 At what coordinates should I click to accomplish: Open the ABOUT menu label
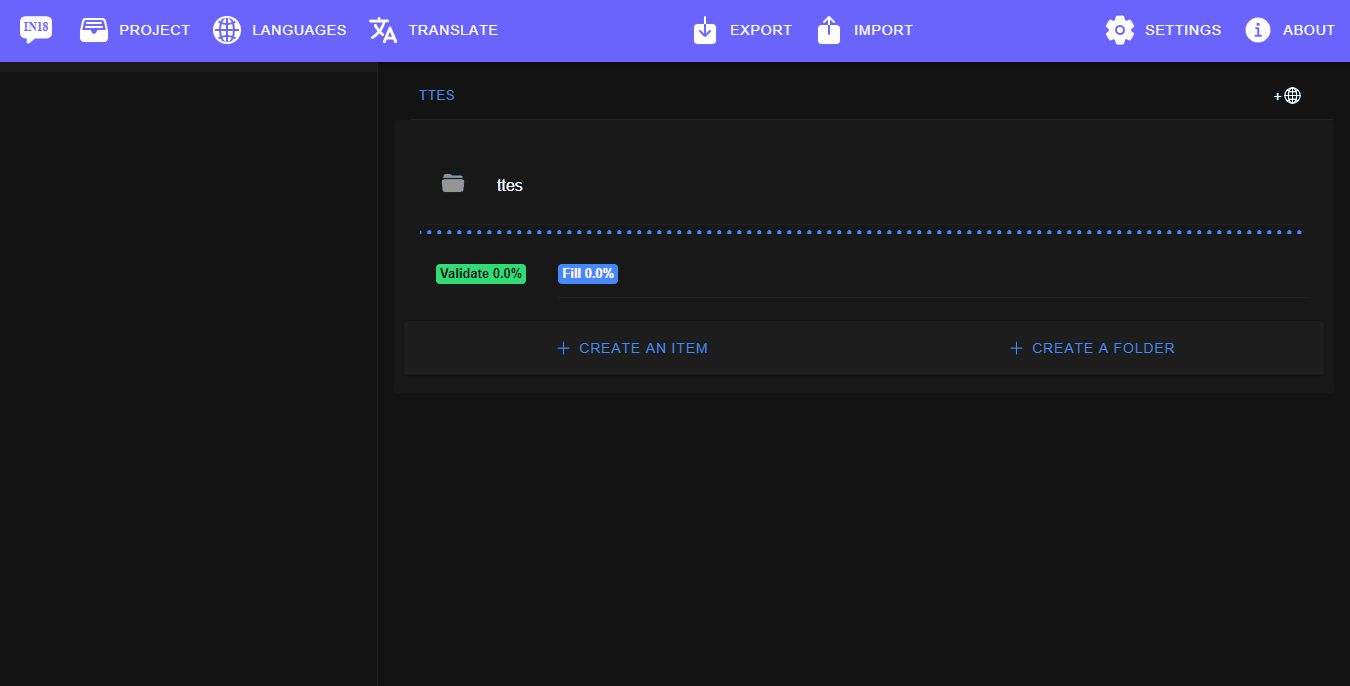point(1309,30)
